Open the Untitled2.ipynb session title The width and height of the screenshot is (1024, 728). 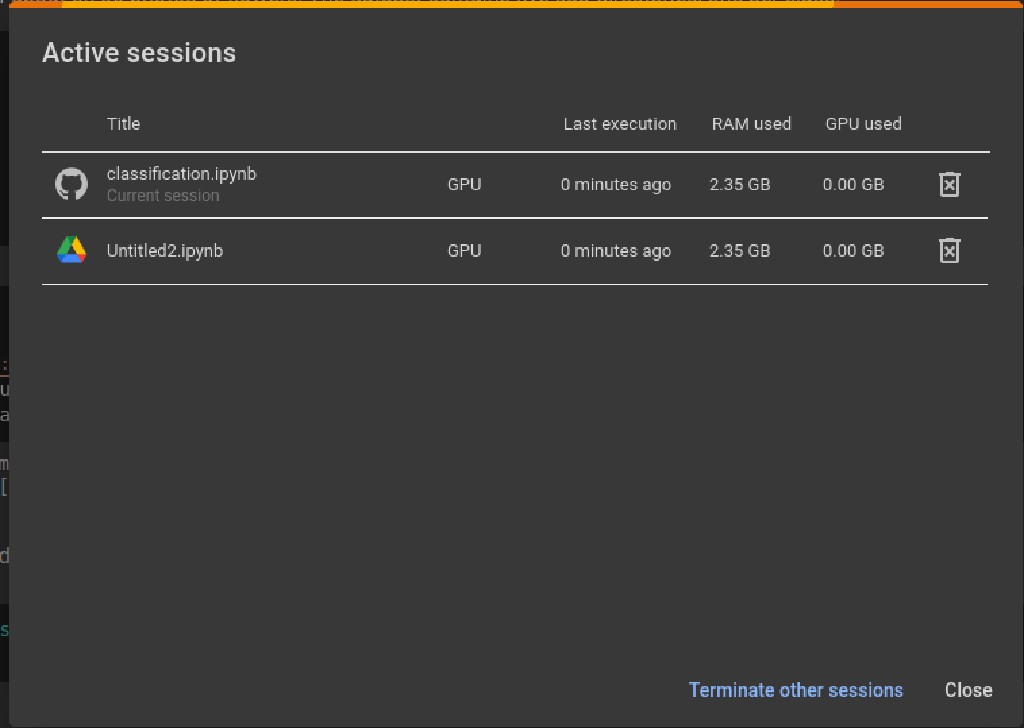(166, 250)
